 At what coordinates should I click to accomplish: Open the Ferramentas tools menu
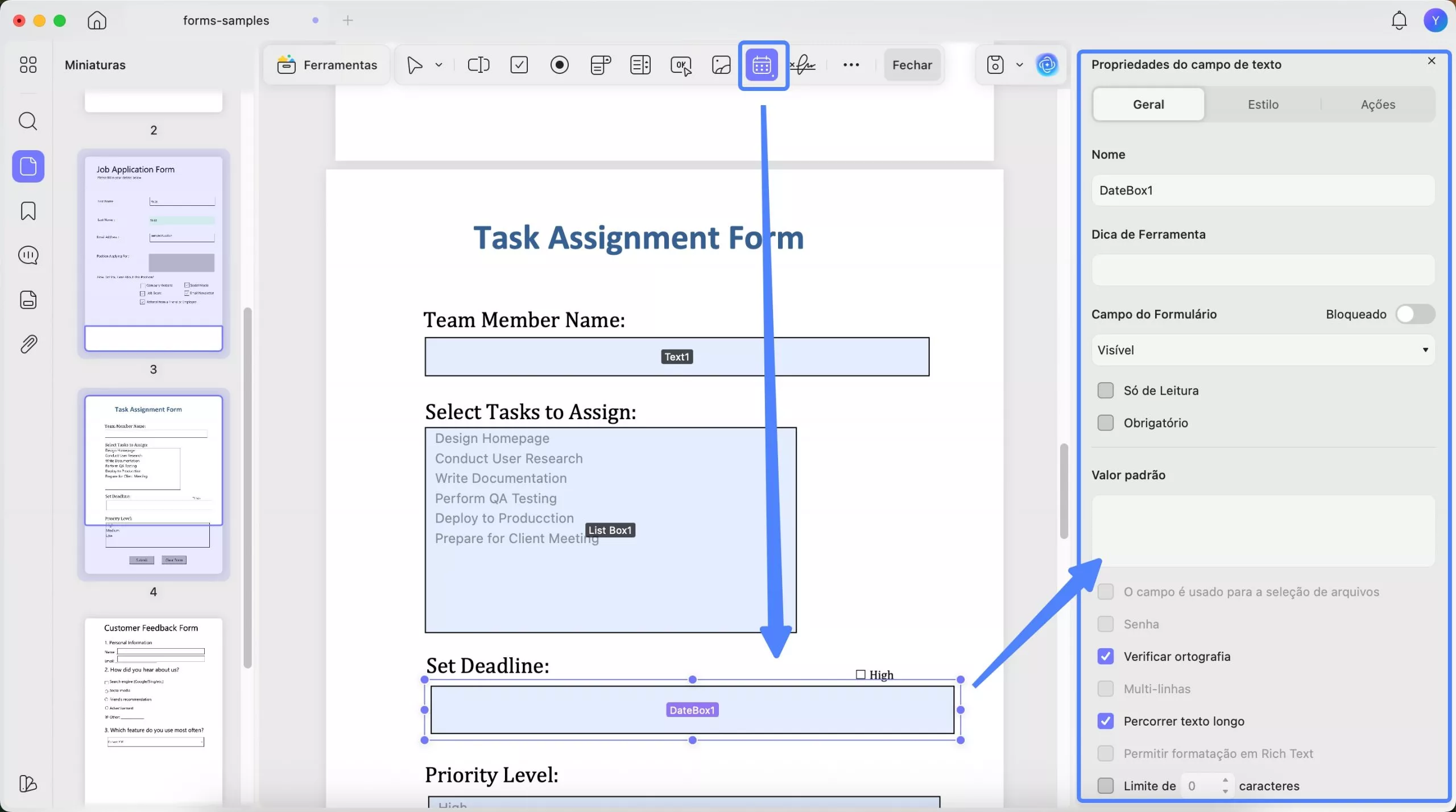327,65
